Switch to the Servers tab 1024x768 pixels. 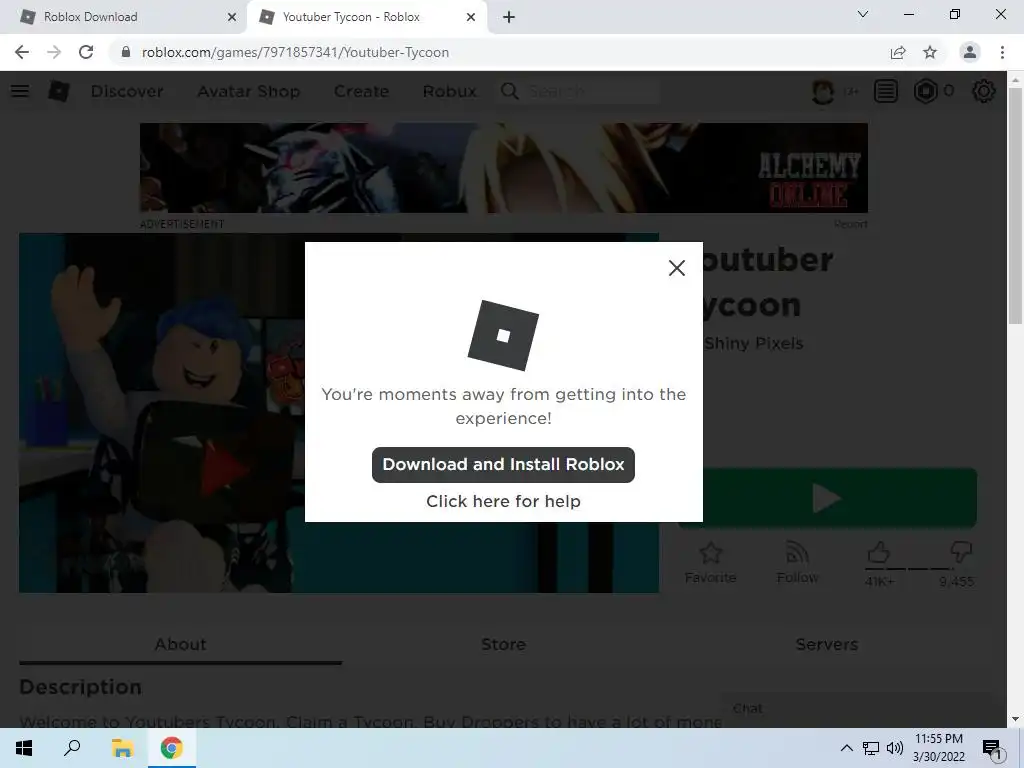point(827,645)
